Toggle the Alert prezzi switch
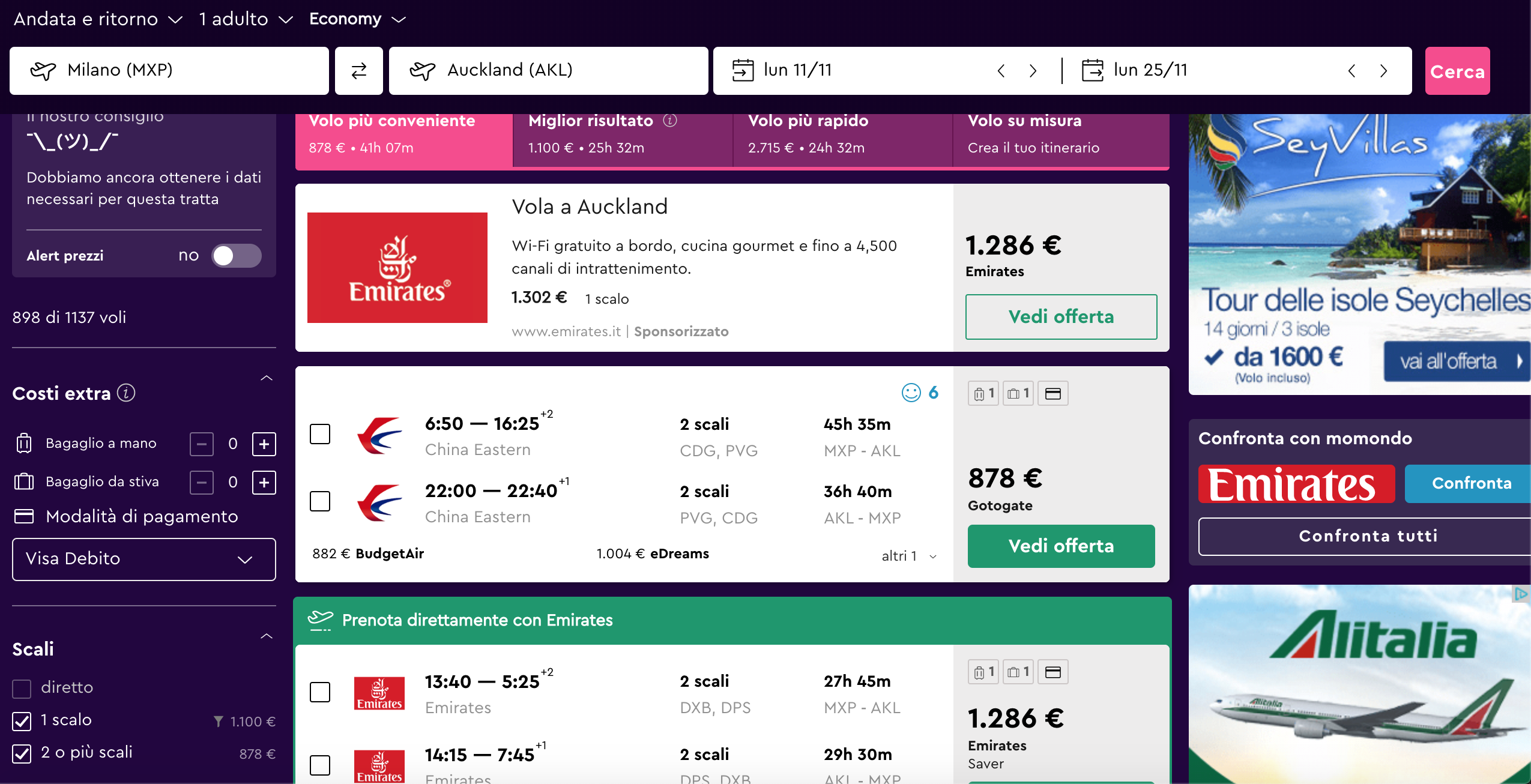 pyautogui.click(x=237, y=256)
